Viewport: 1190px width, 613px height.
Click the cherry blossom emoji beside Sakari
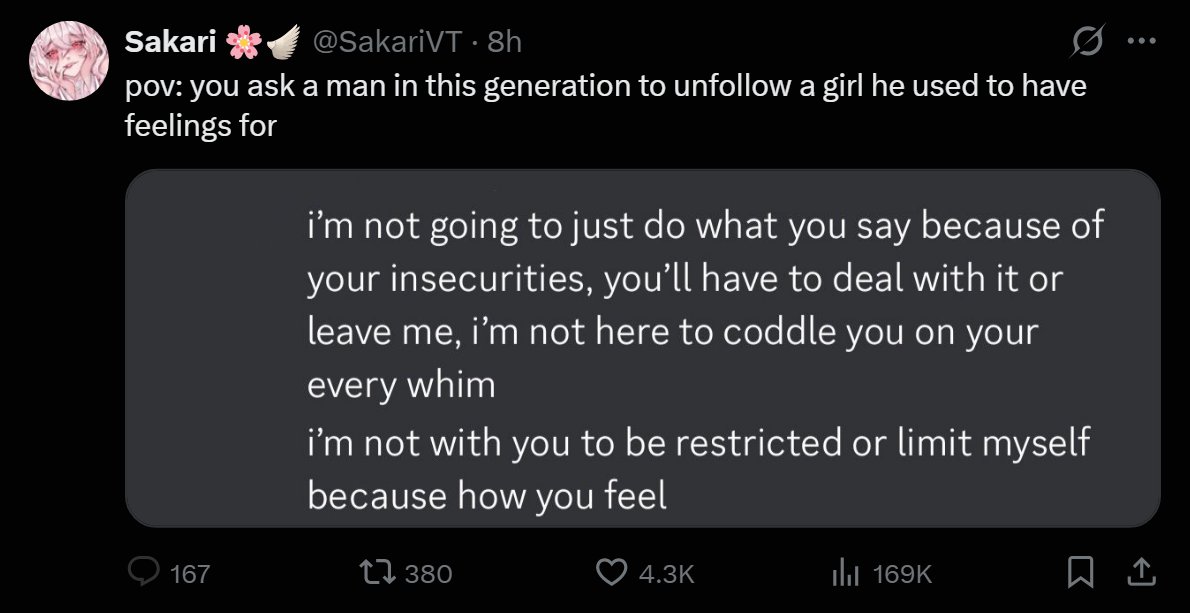click(x=244, y=42)
